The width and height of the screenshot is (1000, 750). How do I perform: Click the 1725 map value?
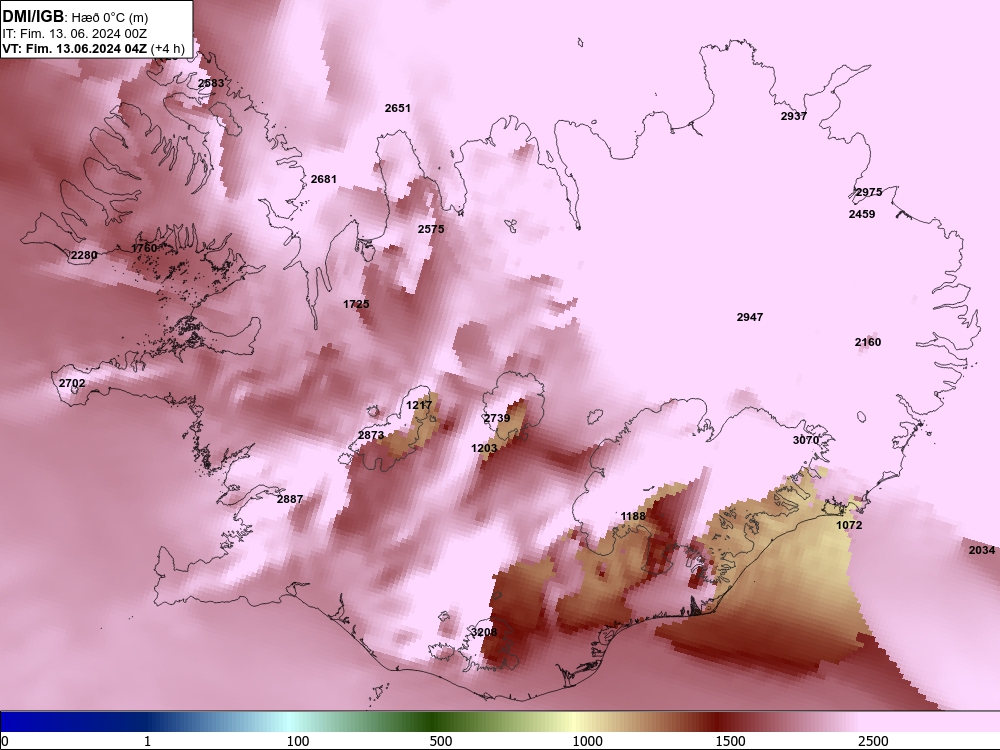[x=357, y=304]
